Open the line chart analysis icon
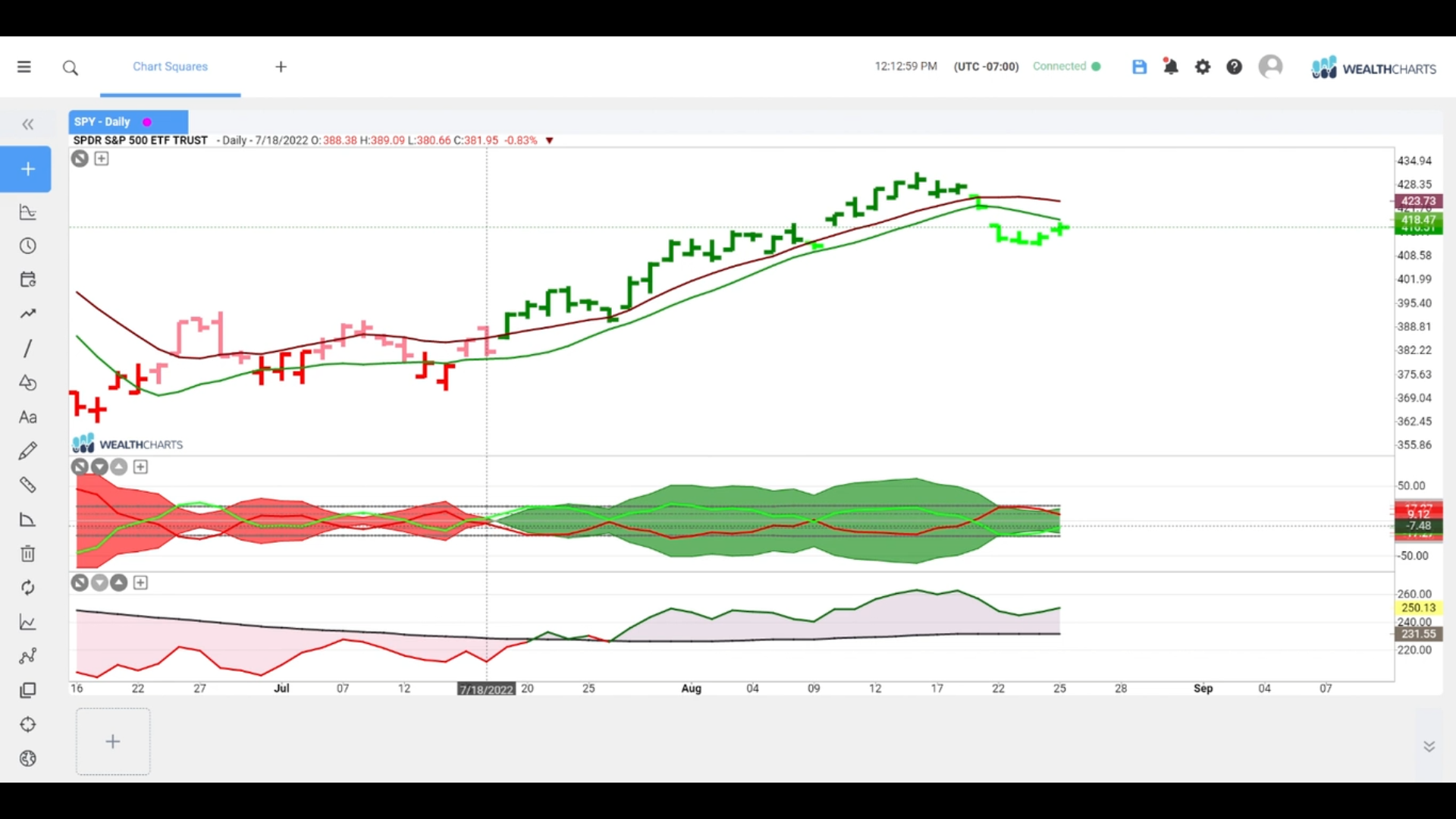This screenshot has width=1456, height=819. (x=28, y=623)
